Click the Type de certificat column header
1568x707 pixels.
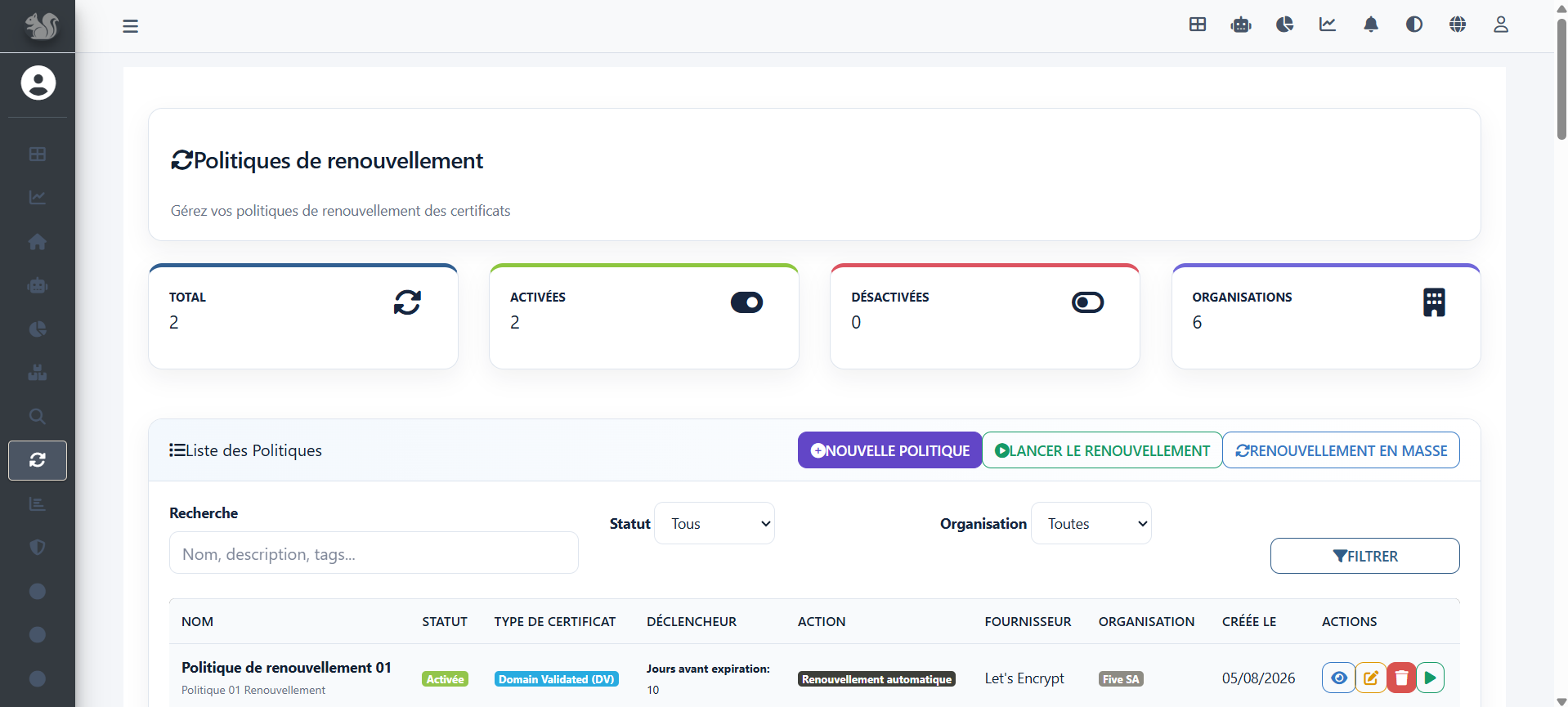pos(555,622)
